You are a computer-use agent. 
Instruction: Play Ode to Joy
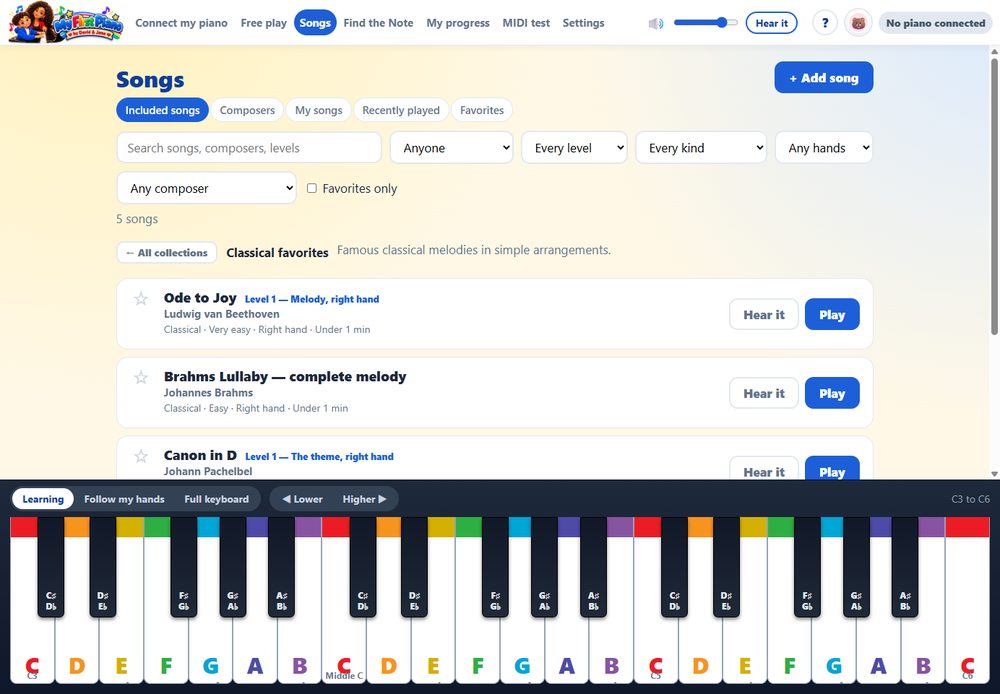pyautogui.click(x=832, y=314)
